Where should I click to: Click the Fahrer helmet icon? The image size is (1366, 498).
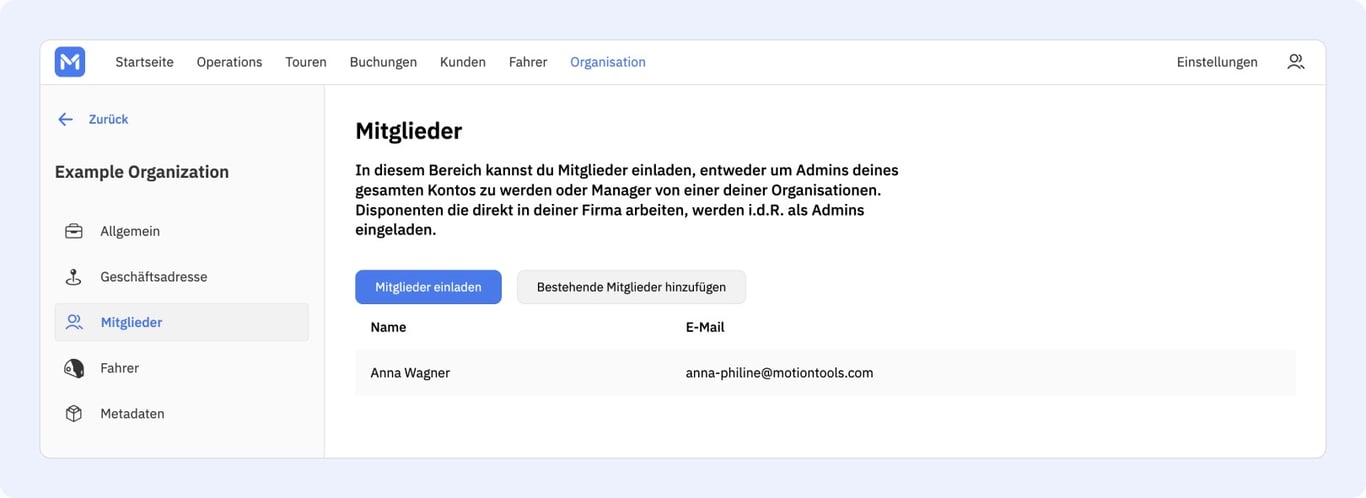pyautogui.click(x=74, y=368)
